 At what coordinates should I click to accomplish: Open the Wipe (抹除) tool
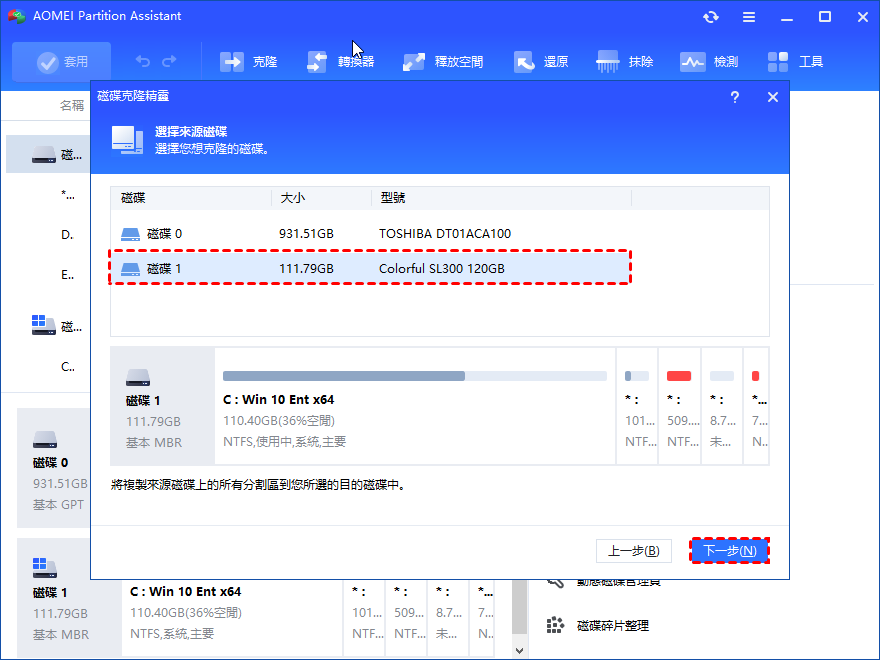625,62
